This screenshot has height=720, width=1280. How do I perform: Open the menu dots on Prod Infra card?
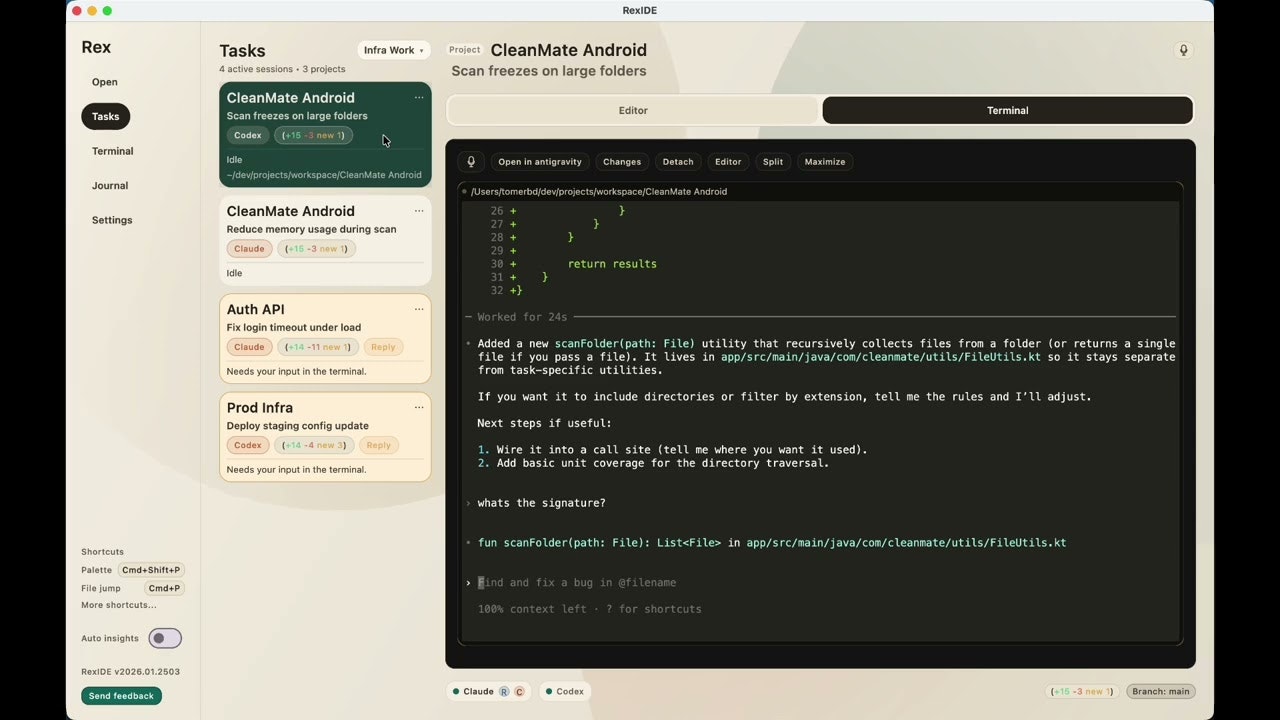[419, 407]
